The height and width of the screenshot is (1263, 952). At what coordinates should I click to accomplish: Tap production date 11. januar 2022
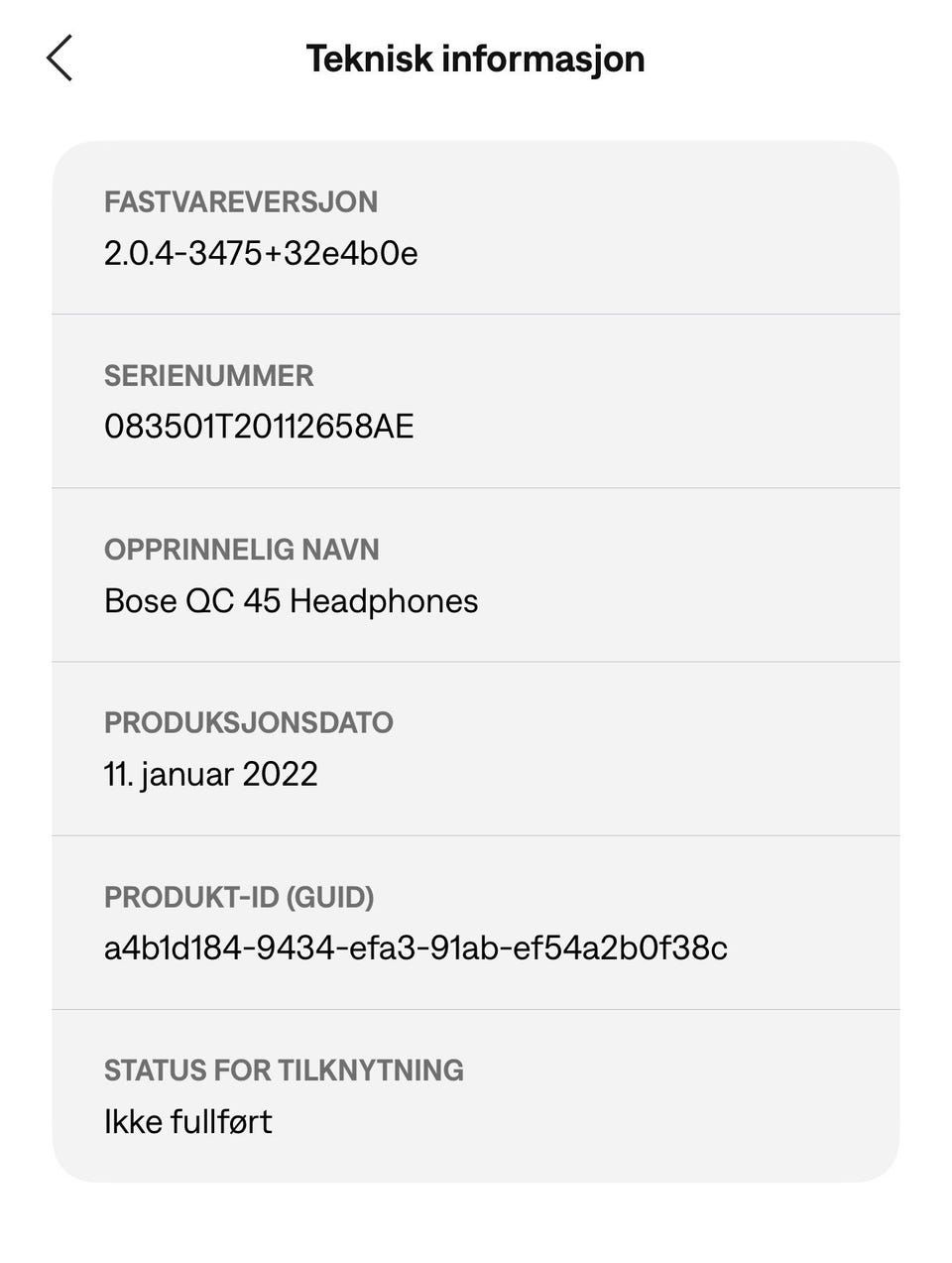coord(210,774)
